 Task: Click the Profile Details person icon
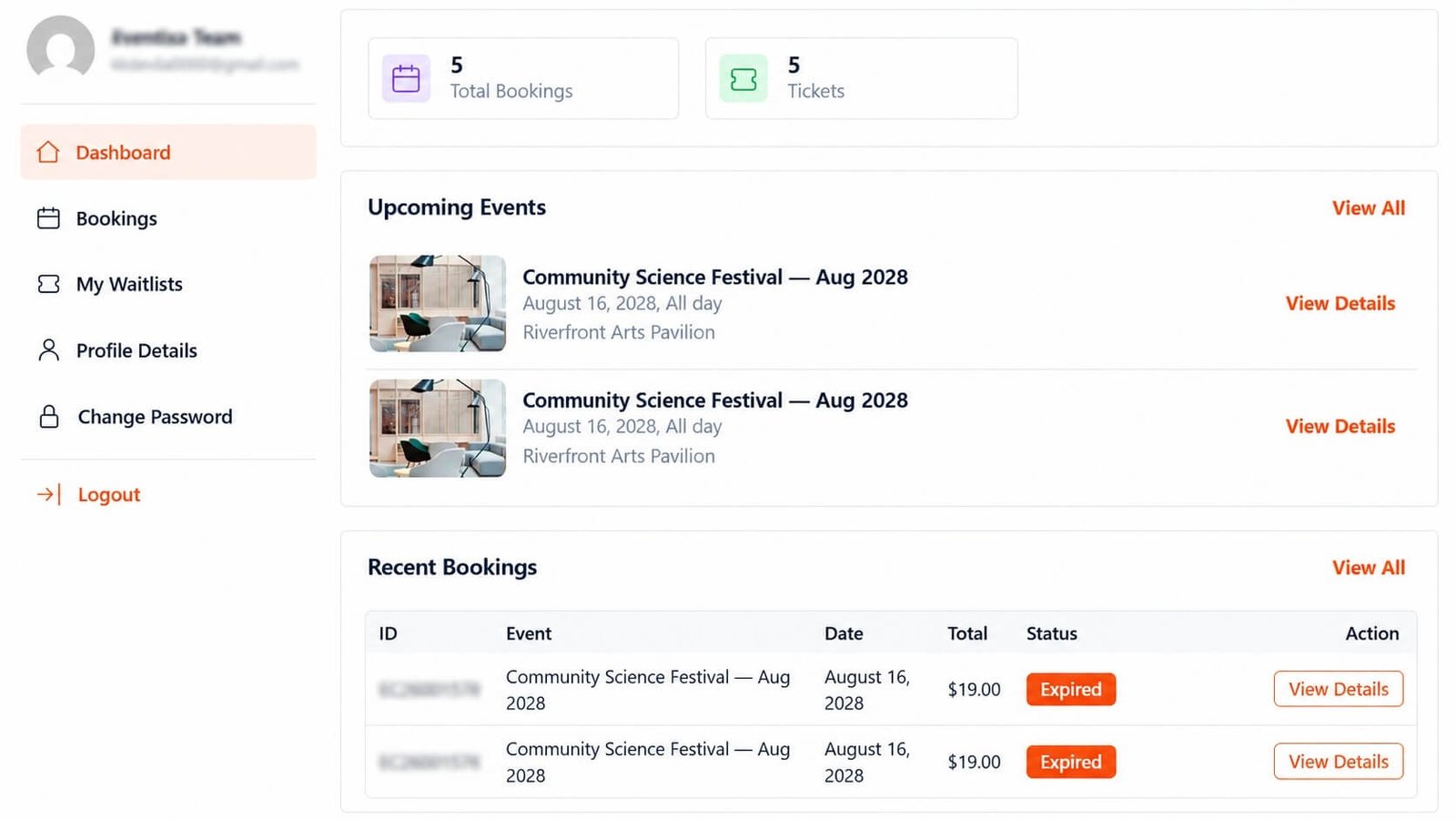click(x=48, y=350)
